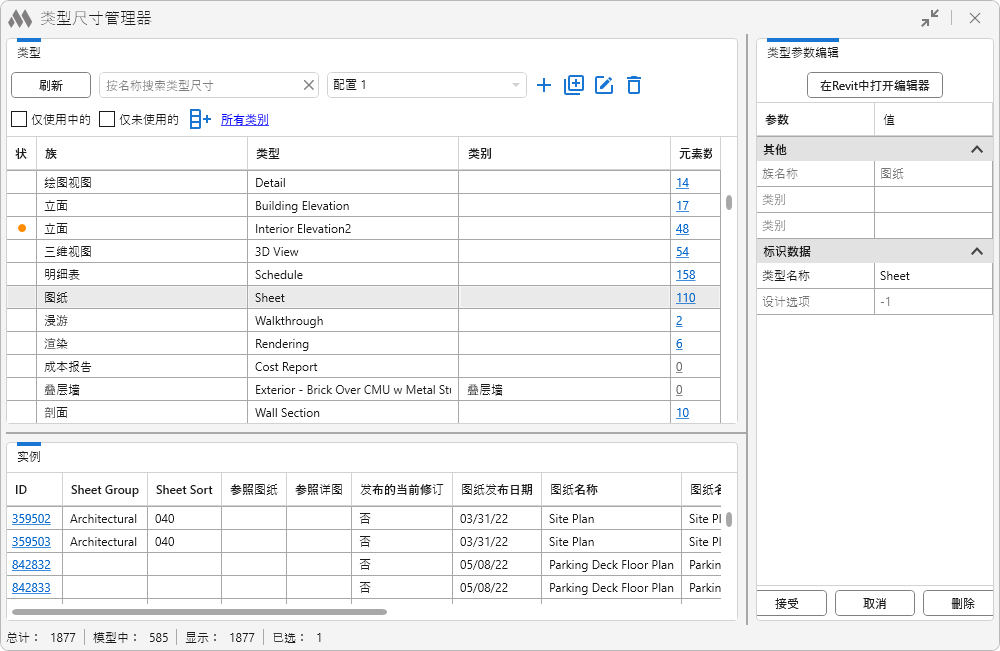Screen dimensions: 1000x651
Task: Click the Sheet Group column header
Action: tap(105, 490)
